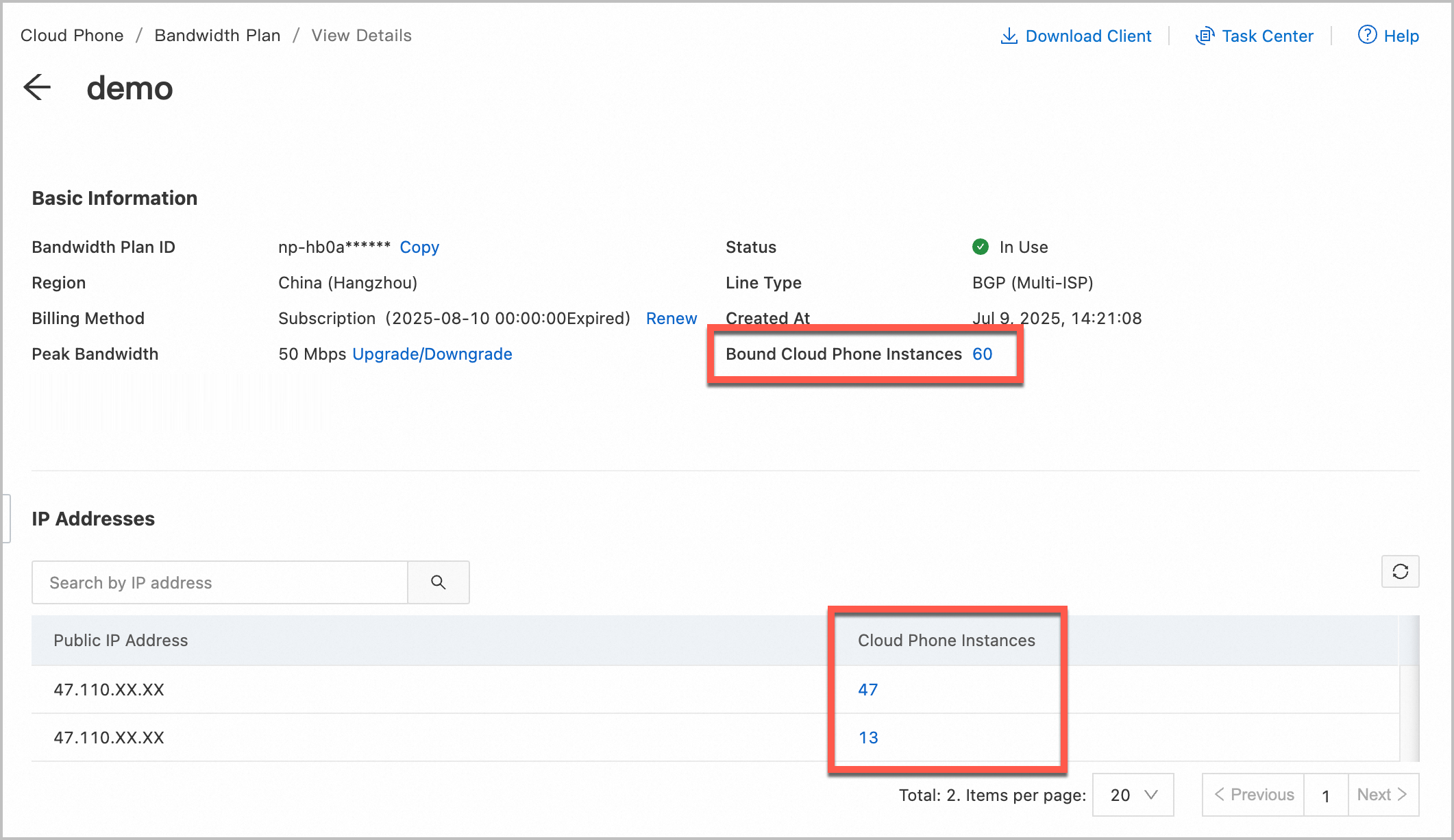View the 60 bound cloud phone instances
Image resolution: width=1454 pixels, height=840 pixels.
coord(982,354)
